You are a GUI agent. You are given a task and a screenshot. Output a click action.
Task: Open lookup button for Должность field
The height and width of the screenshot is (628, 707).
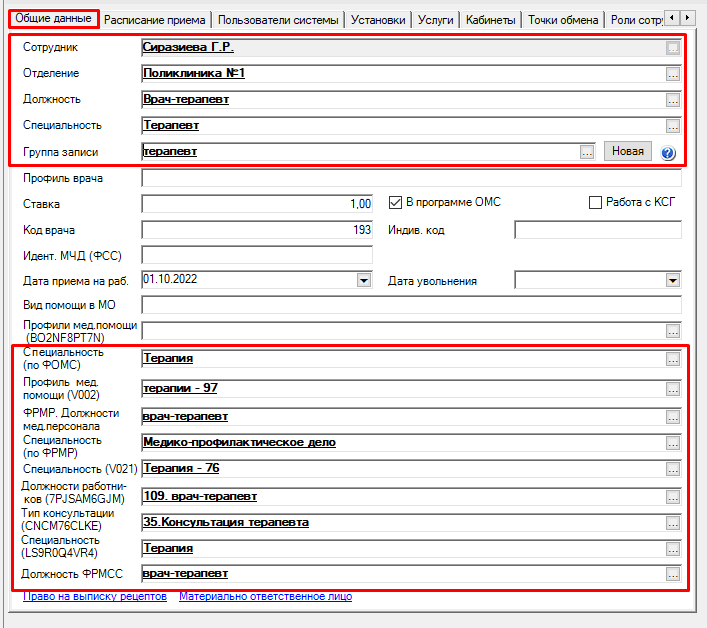click(x=673, y=100)
